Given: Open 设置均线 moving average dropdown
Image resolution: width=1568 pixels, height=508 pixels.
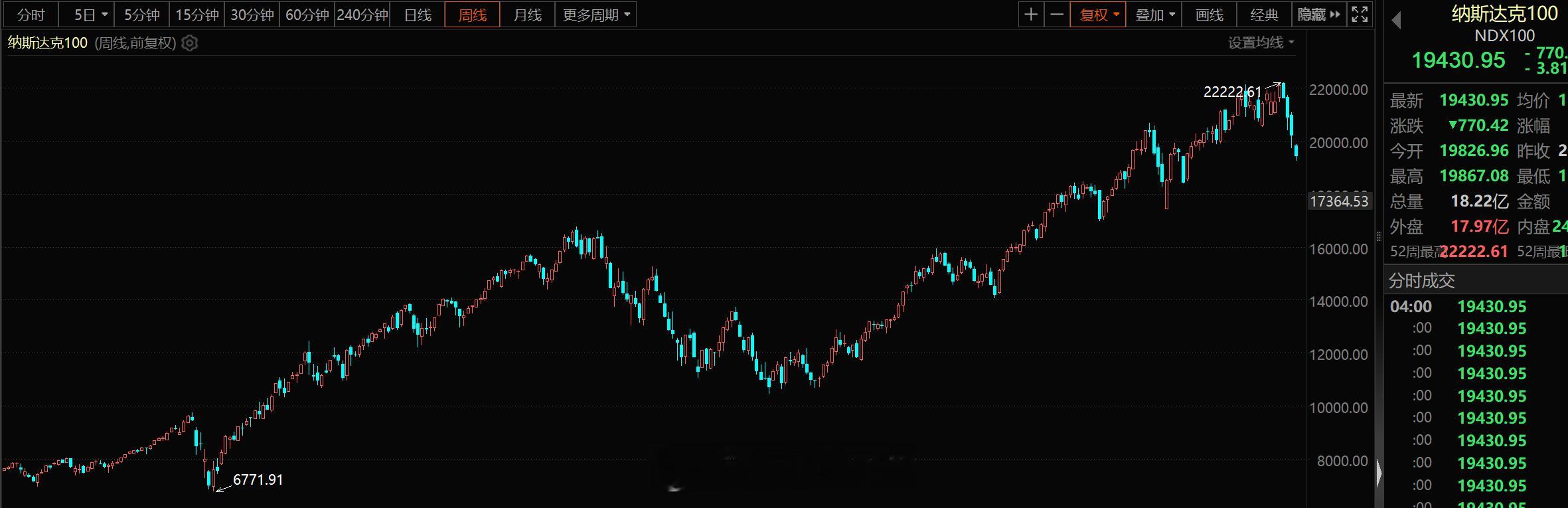Looking at the screenshot, I should pyautogui.click(x=1261, y=42).
